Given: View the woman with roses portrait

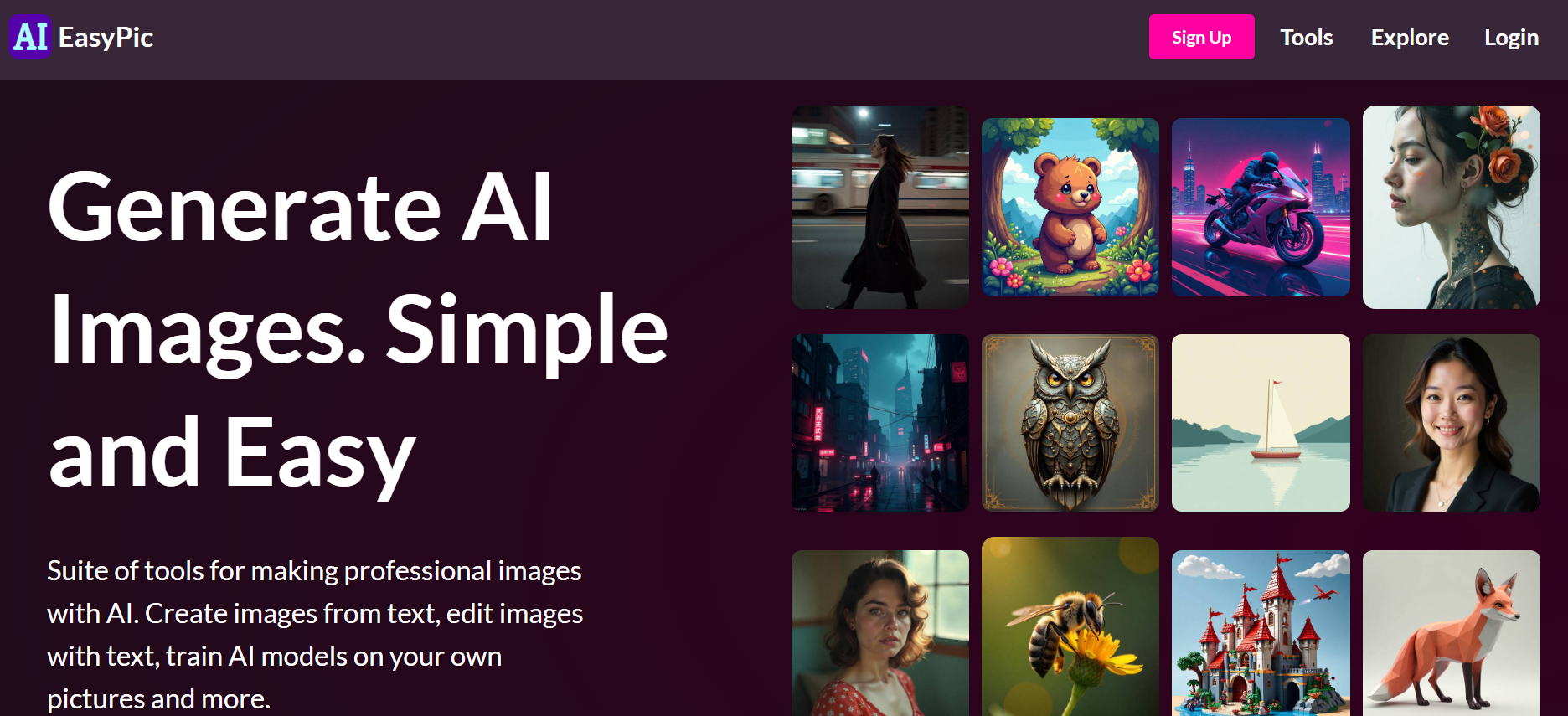Looking at the screenshot, I should (1452, 207).
